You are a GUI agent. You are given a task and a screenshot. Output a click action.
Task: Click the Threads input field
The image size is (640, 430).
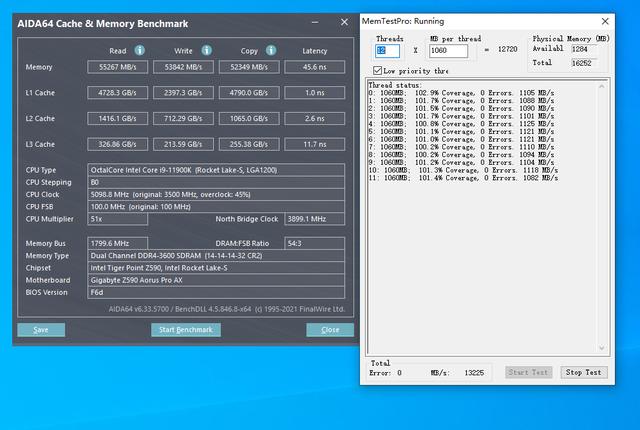coord(387,51)
